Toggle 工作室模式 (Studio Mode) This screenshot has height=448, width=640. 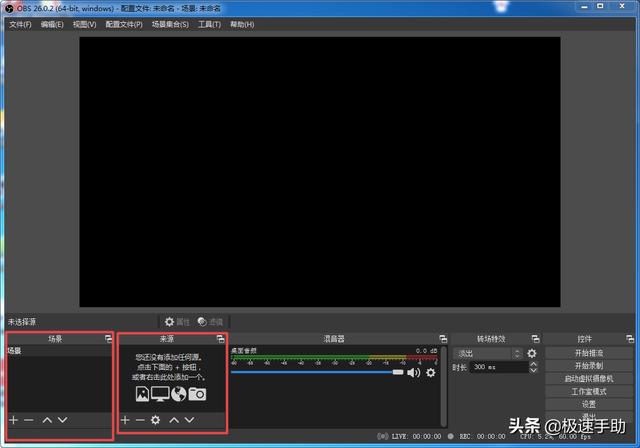point(589,392)
